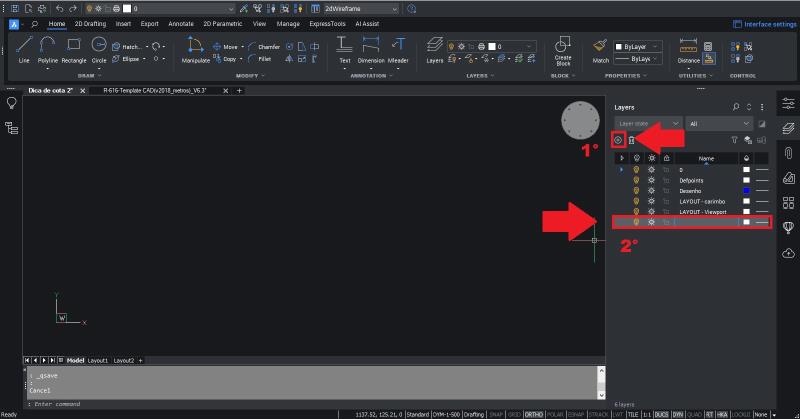The image size is (800, 419).
Task: Toggle ORTHO mode in status bar
Action: click(x=534, y=414)
